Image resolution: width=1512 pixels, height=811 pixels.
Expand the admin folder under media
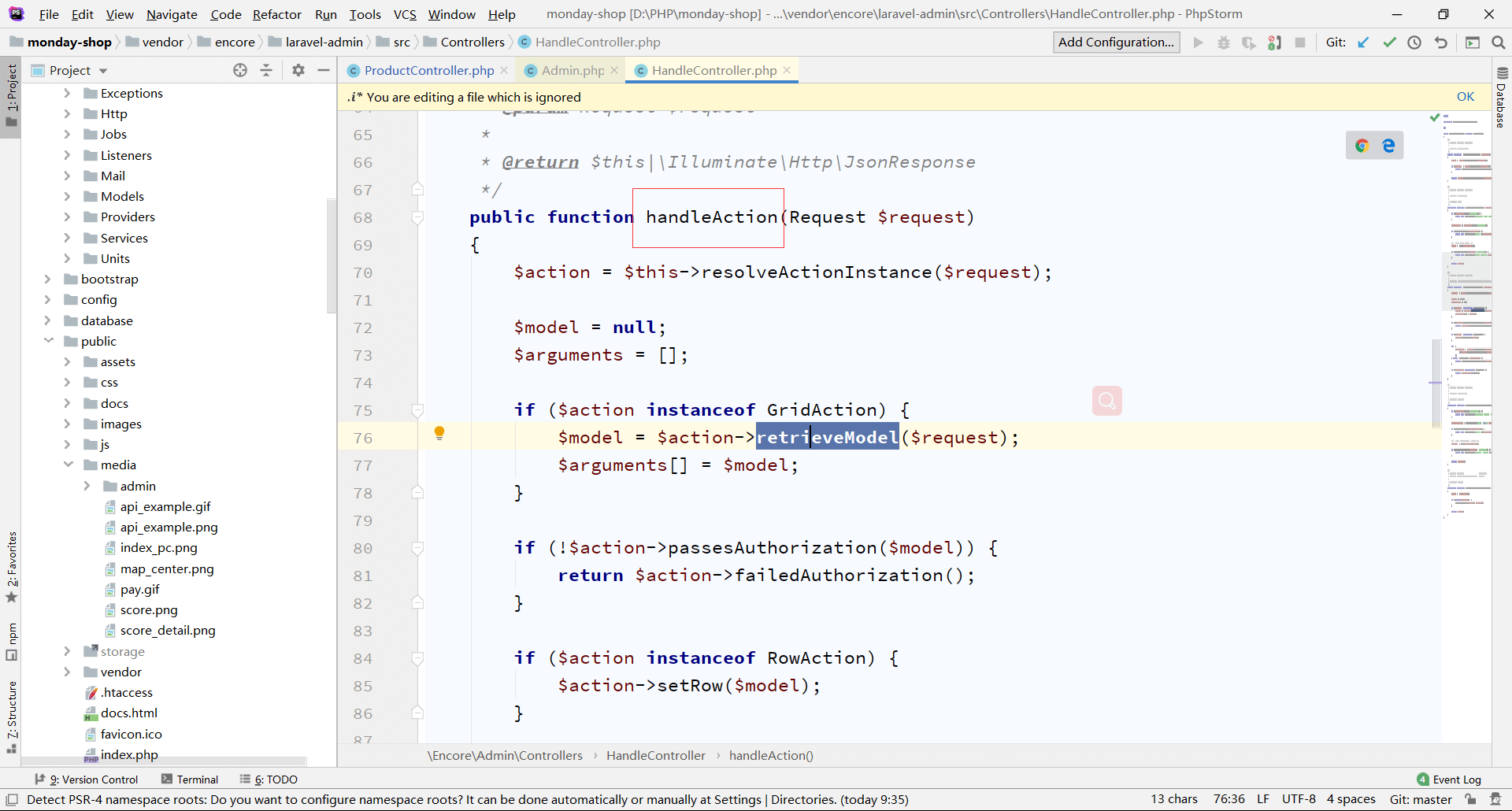point(87,486)
